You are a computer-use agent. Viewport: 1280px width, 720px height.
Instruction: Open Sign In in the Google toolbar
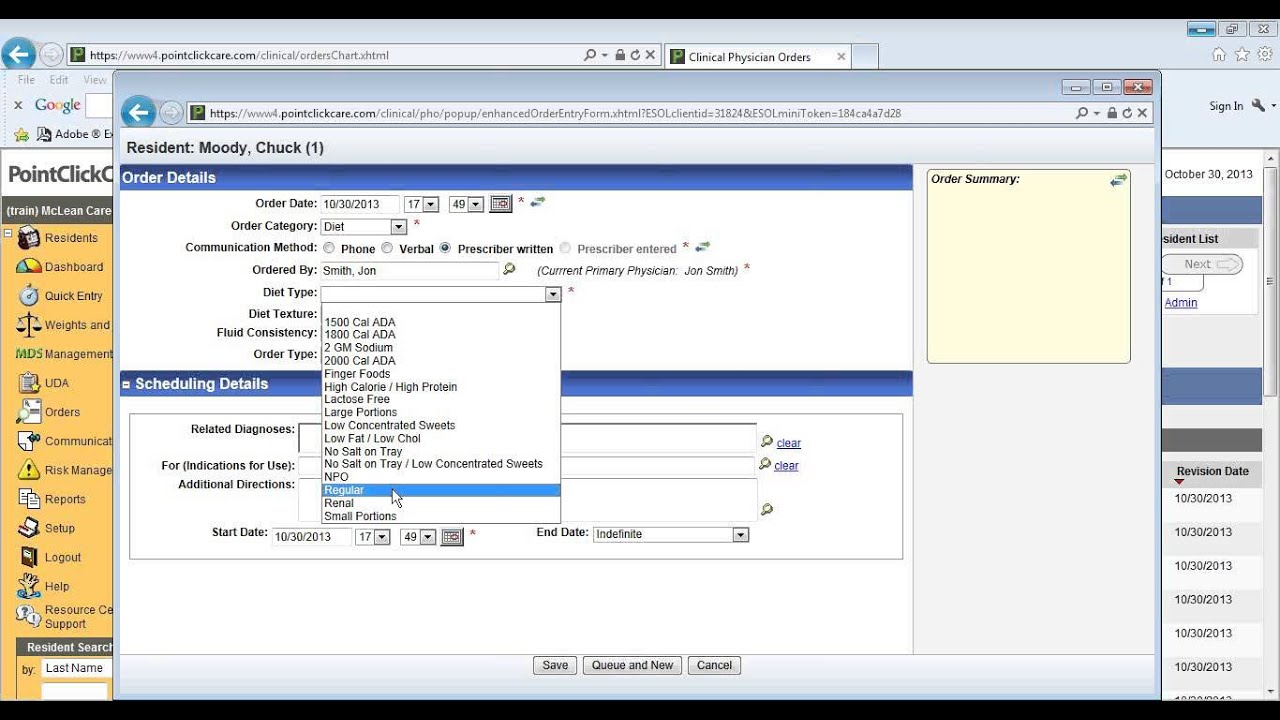1226,106
